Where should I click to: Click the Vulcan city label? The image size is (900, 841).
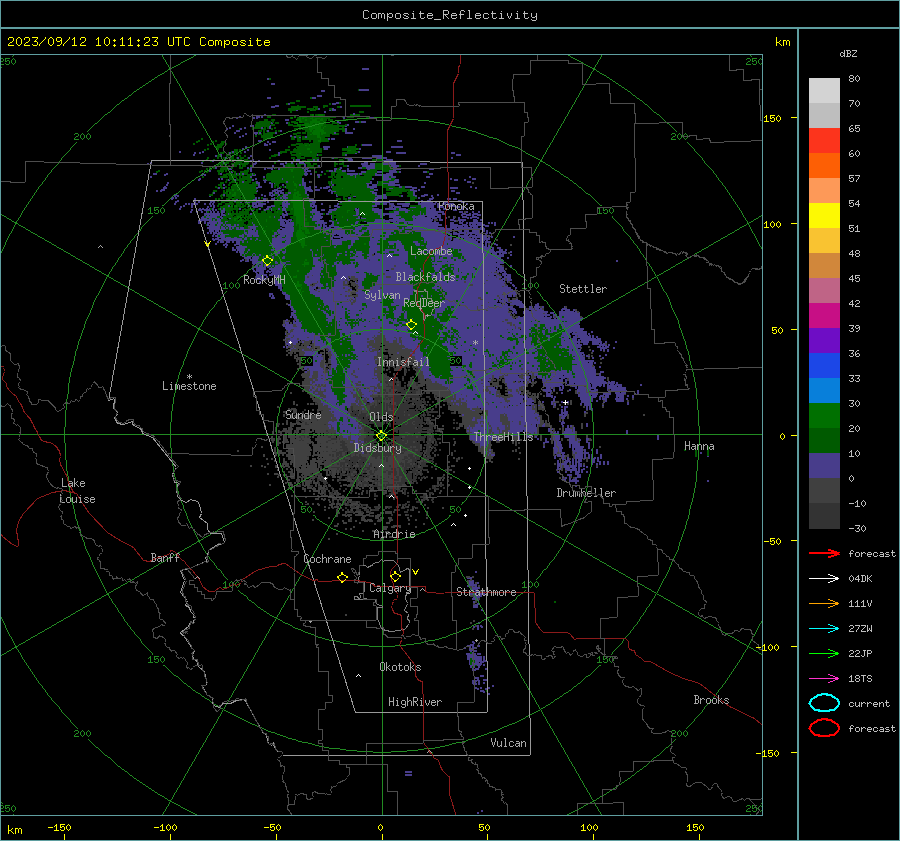(x=508, y=743)
